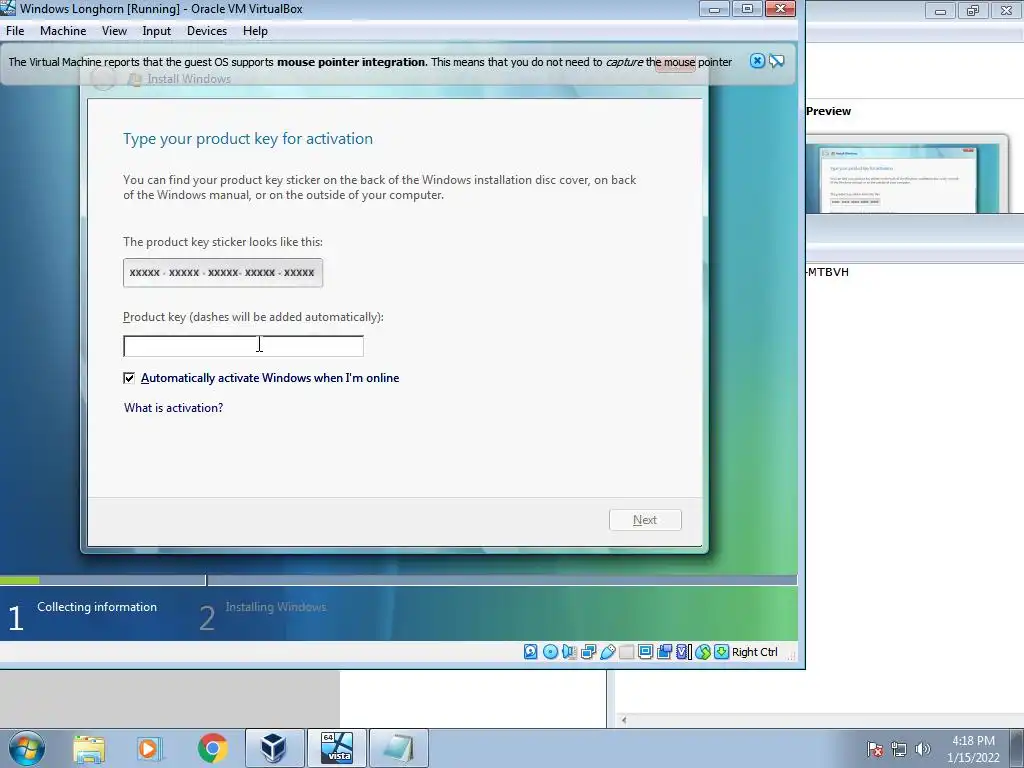Click the keyboard capture green arrow icon
1024x768 pixels.
point(721,652)
